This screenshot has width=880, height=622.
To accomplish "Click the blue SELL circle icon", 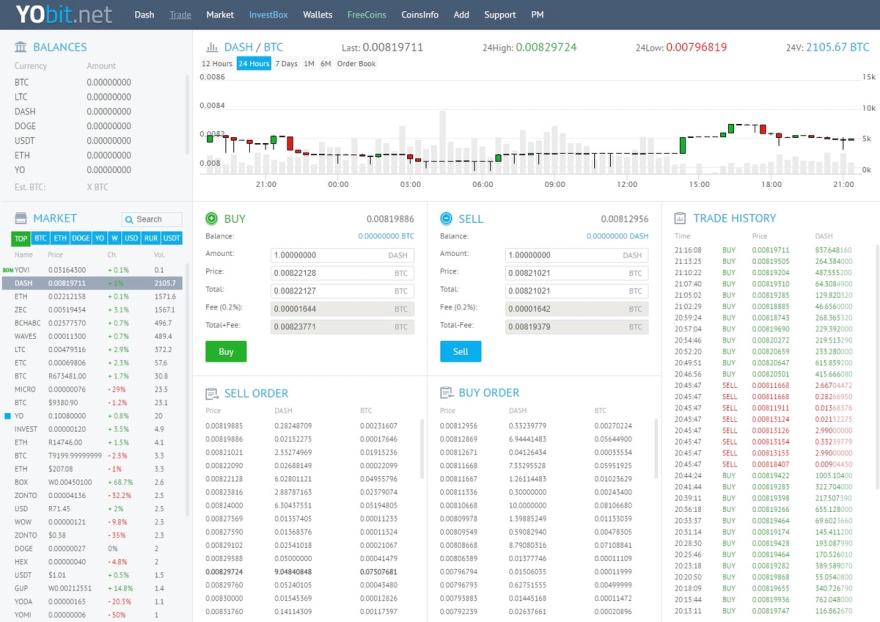I will click(x=446, y=218).
